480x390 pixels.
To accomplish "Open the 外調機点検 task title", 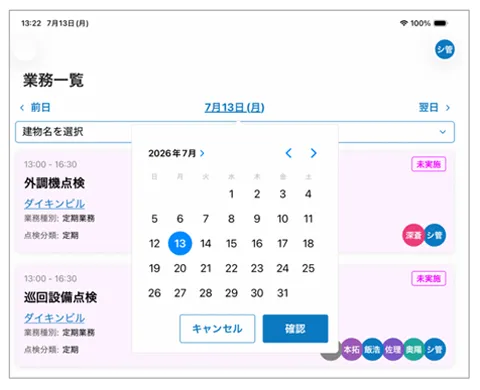I will (54, 183).
